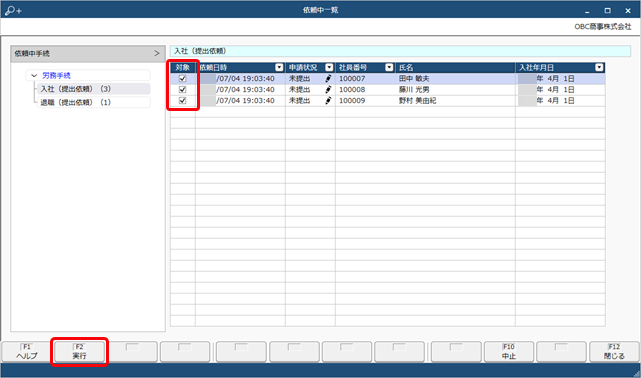Click the search-plus icon in title bar
Viewport: 641px width, 378px height.
coord(13,10)
